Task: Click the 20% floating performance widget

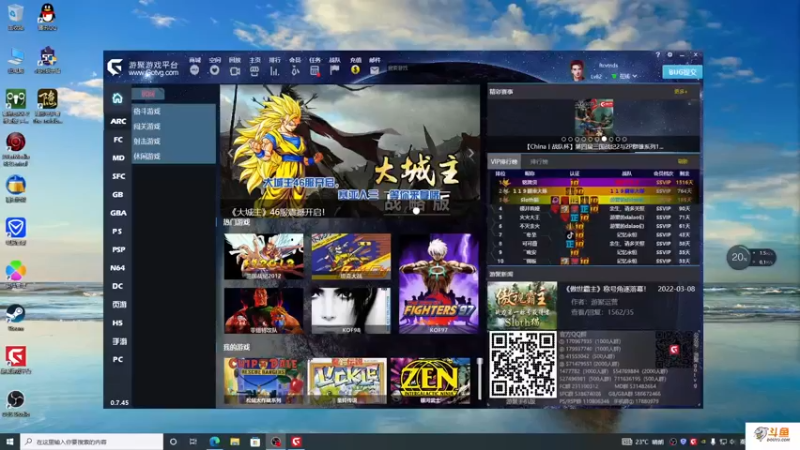Action: (x=751, y=258)
